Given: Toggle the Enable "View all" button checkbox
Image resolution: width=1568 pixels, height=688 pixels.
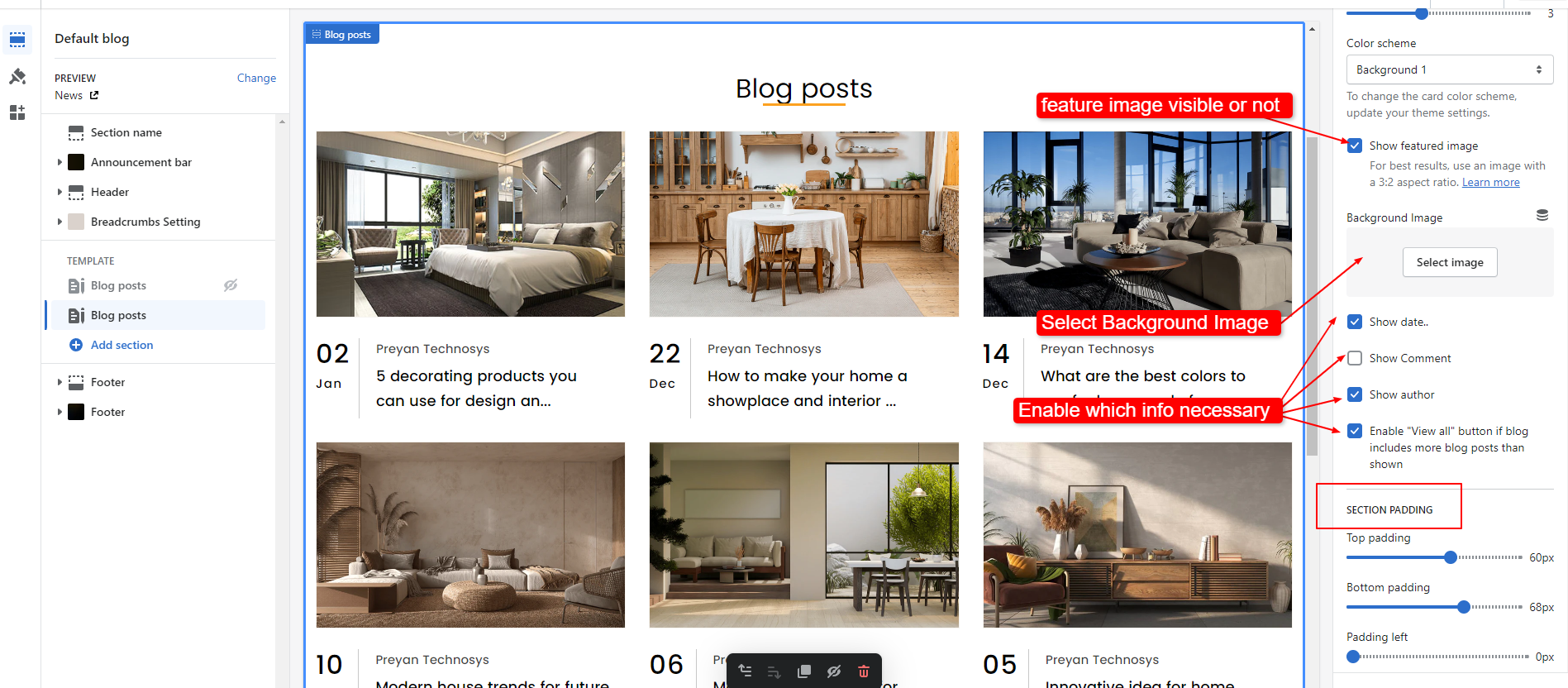Looking at the screenshot, I should (1355, 431).
